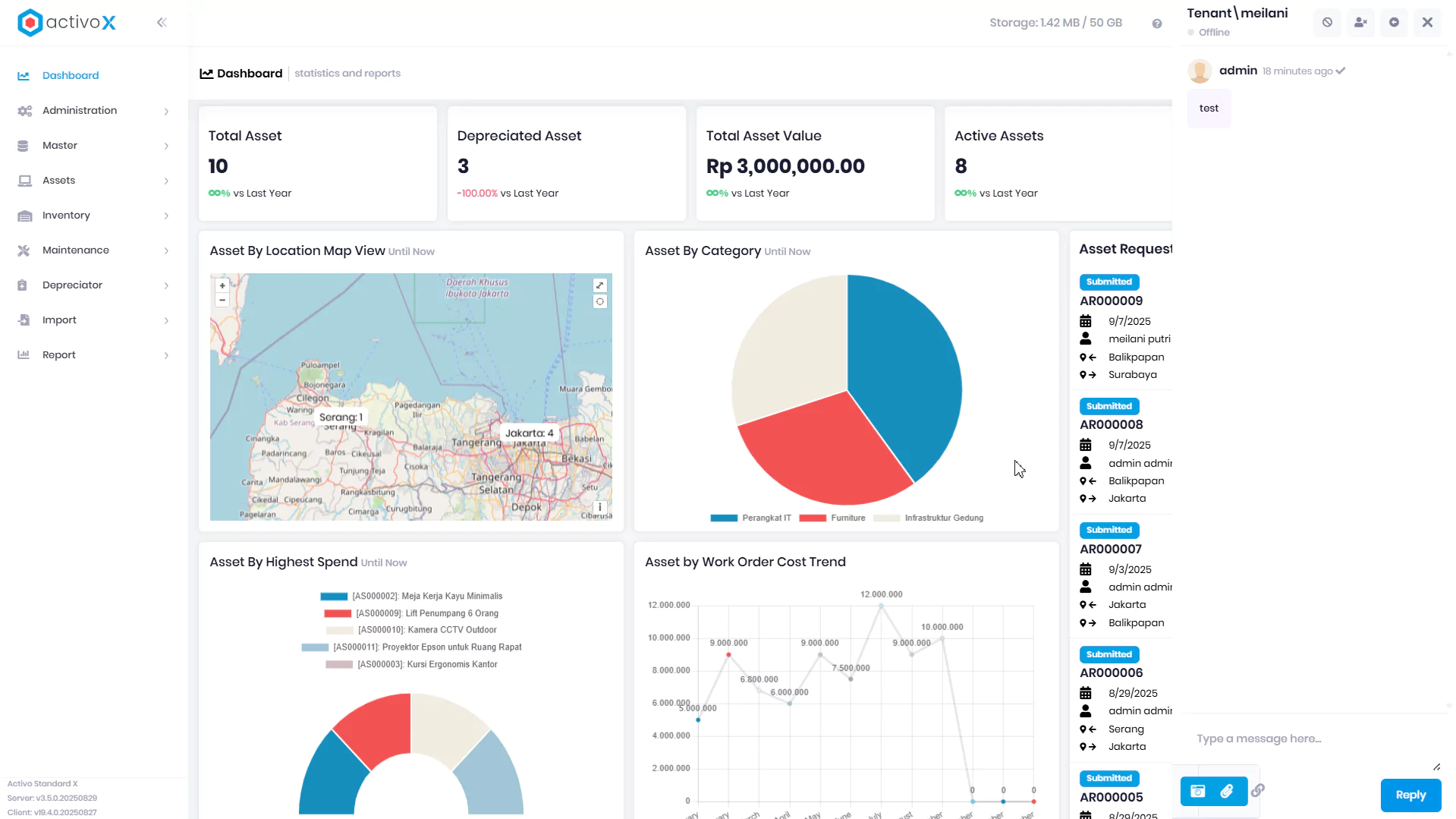Expand the Inventory menu chevron
This screenshot has height=819, width=1456.
pyautogui.click(x=166, y=216)
